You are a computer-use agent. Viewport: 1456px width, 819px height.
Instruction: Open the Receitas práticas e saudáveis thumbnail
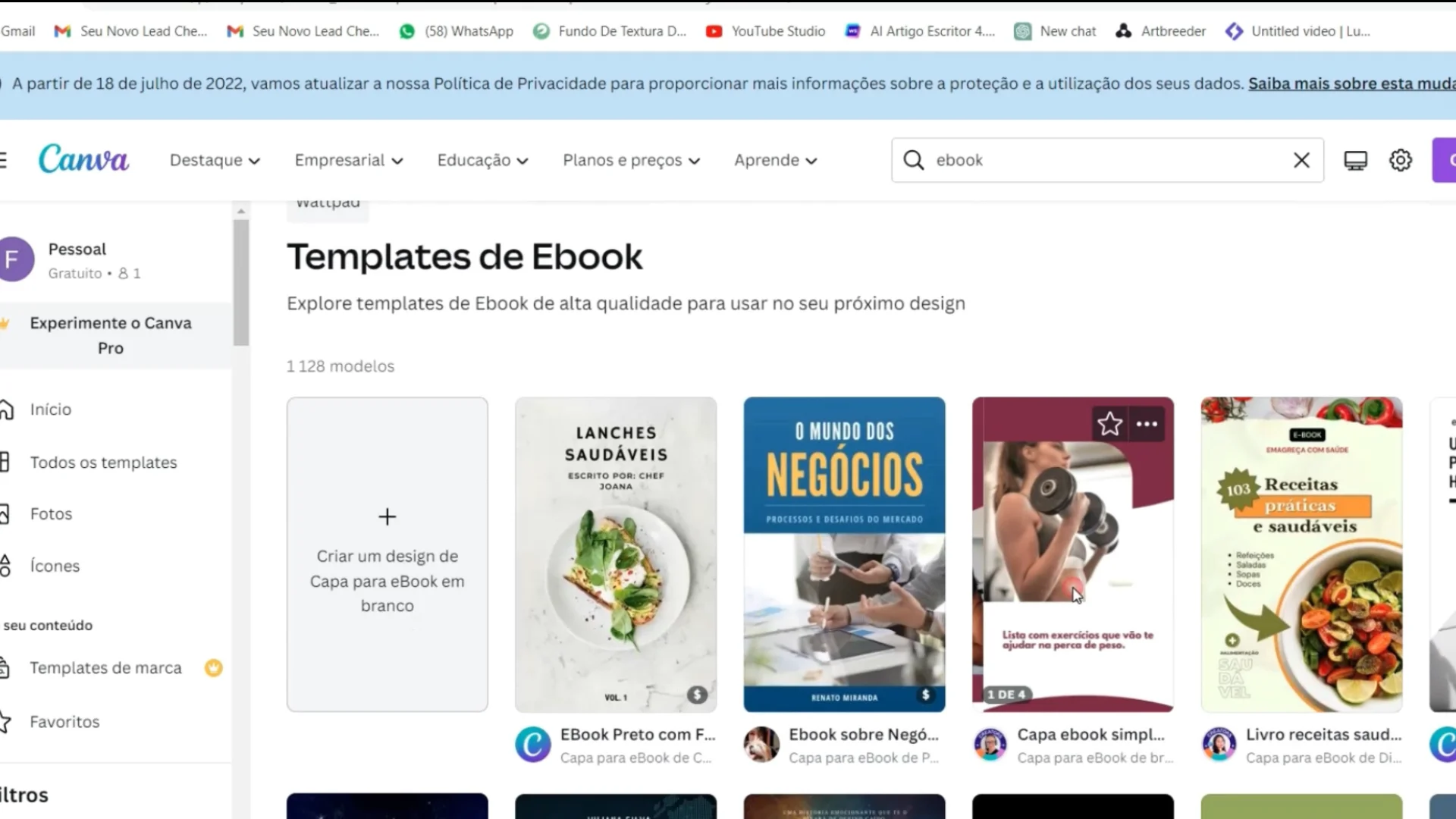[x=1301, y=554]
